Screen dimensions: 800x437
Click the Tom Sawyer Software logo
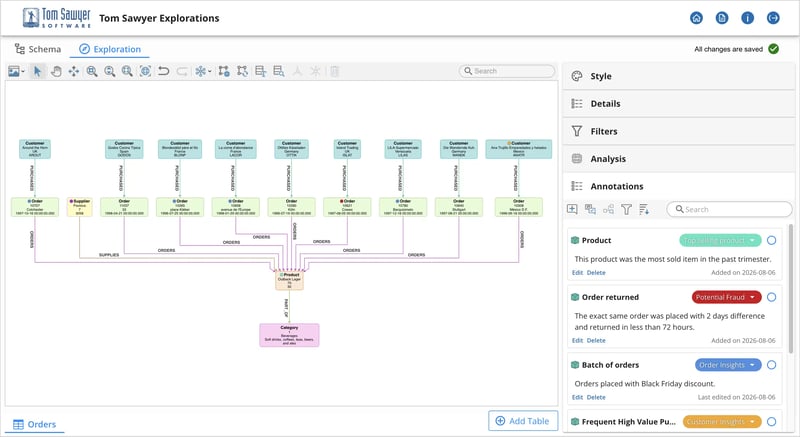(x=57, y=18)
